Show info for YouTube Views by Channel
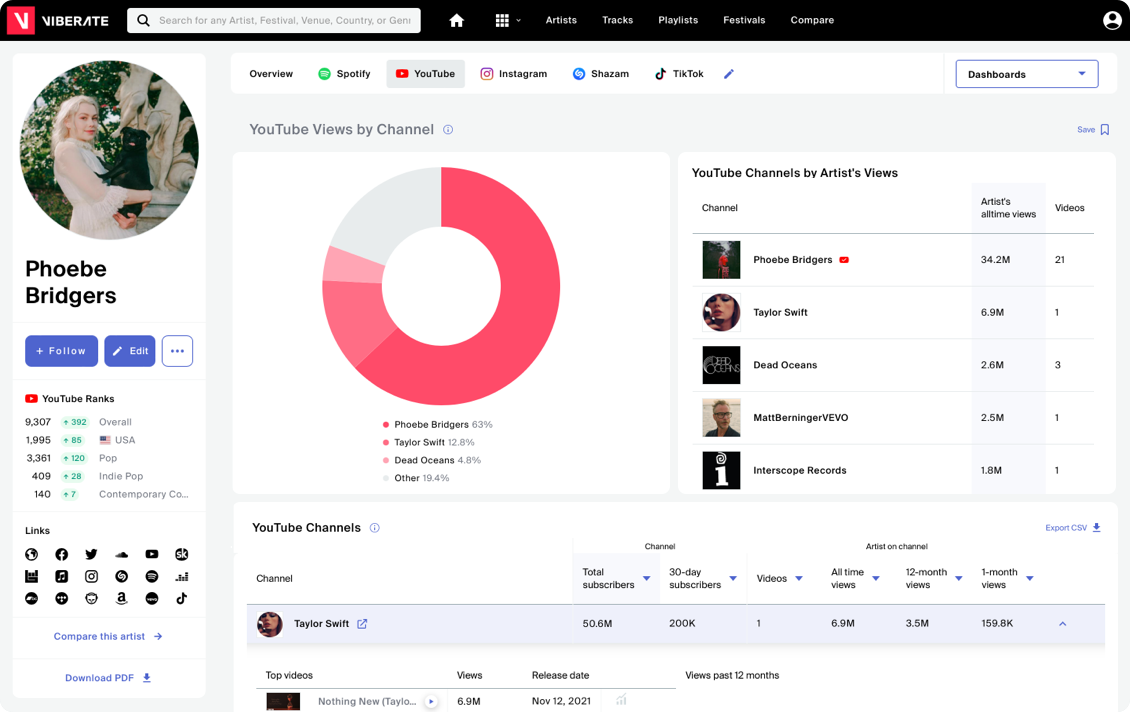 (448, 130)
